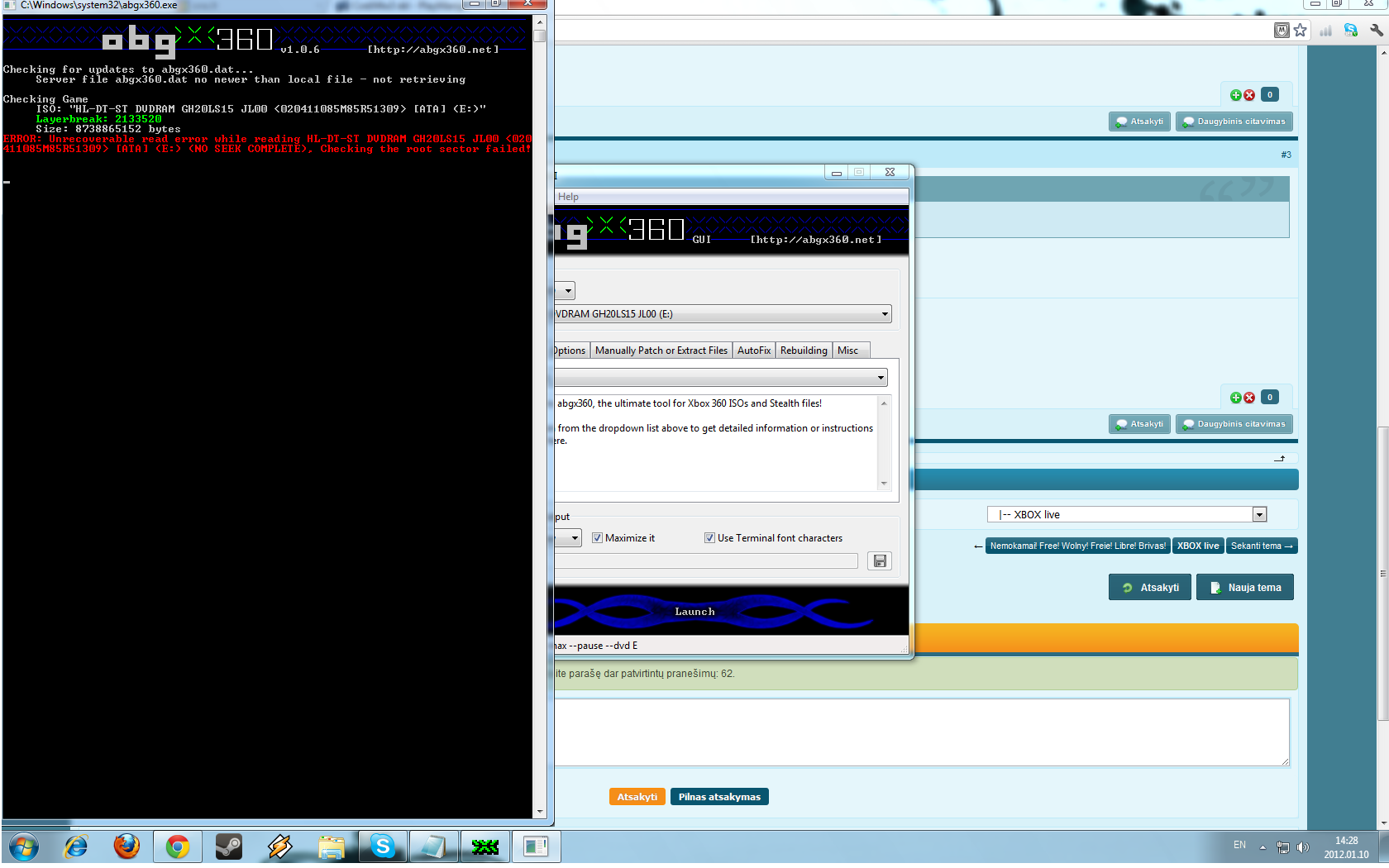Viewport: 1389px width, 868px height.
Task: Click Atsakyti button next to Nauja tema
Action: (x=1150, y=588)
